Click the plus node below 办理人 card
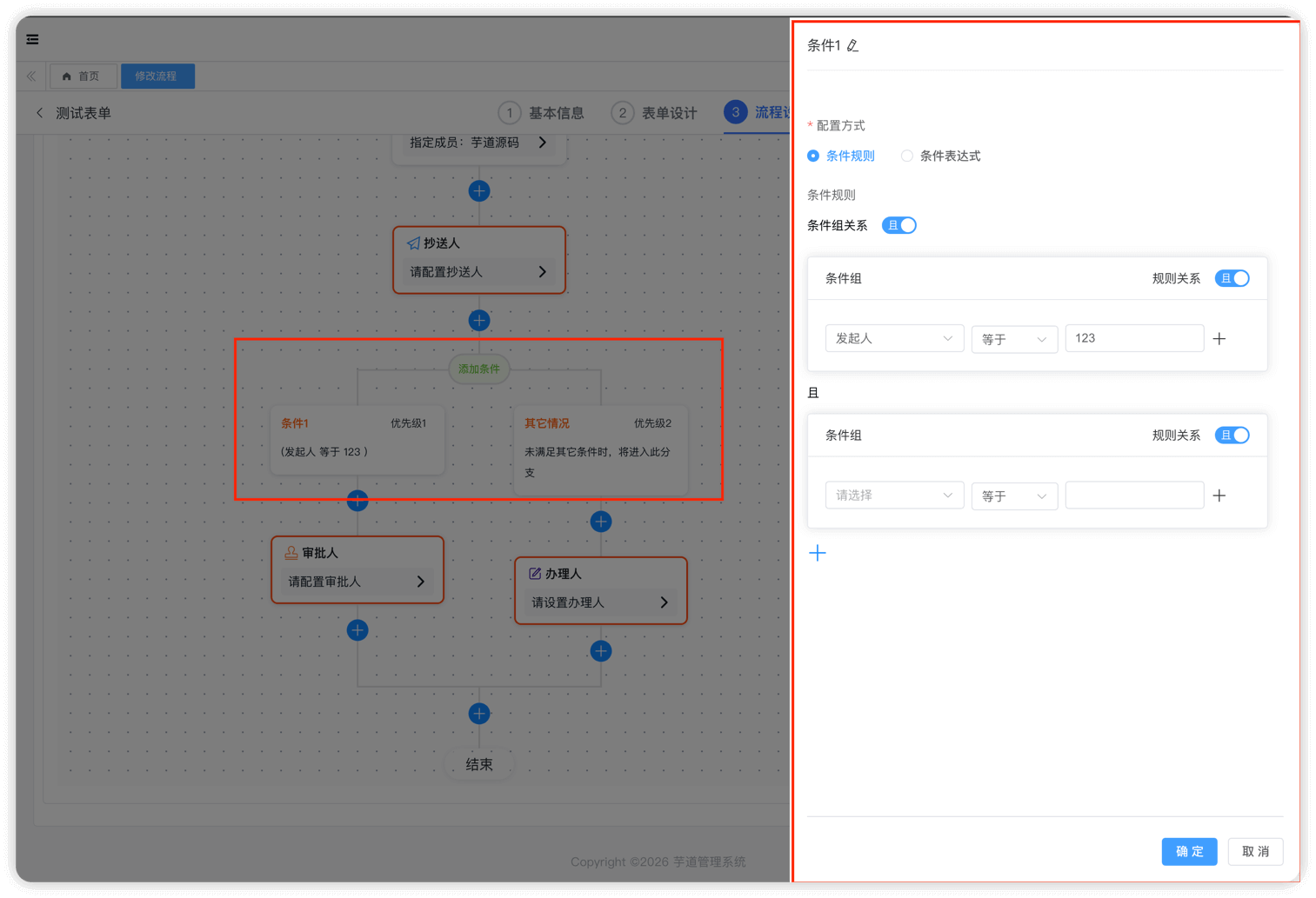The image size is (1316, 898). (601, 651)
